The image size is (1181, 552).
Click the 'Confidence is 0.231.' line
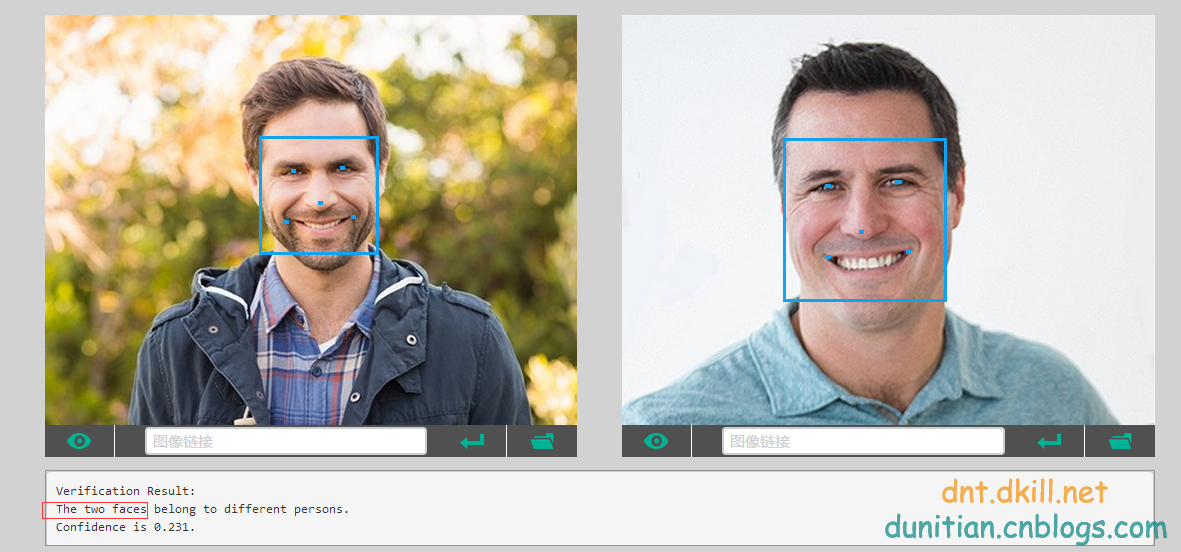[126, 527]
